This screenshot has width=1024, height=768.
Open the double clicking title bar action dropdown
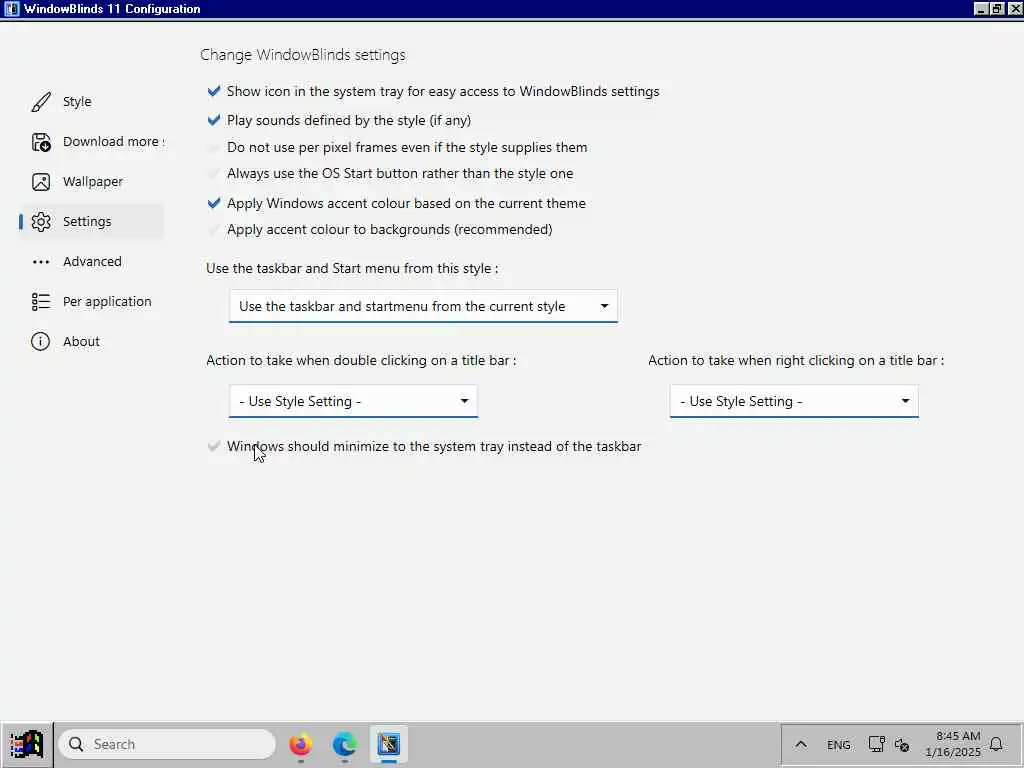353,401
